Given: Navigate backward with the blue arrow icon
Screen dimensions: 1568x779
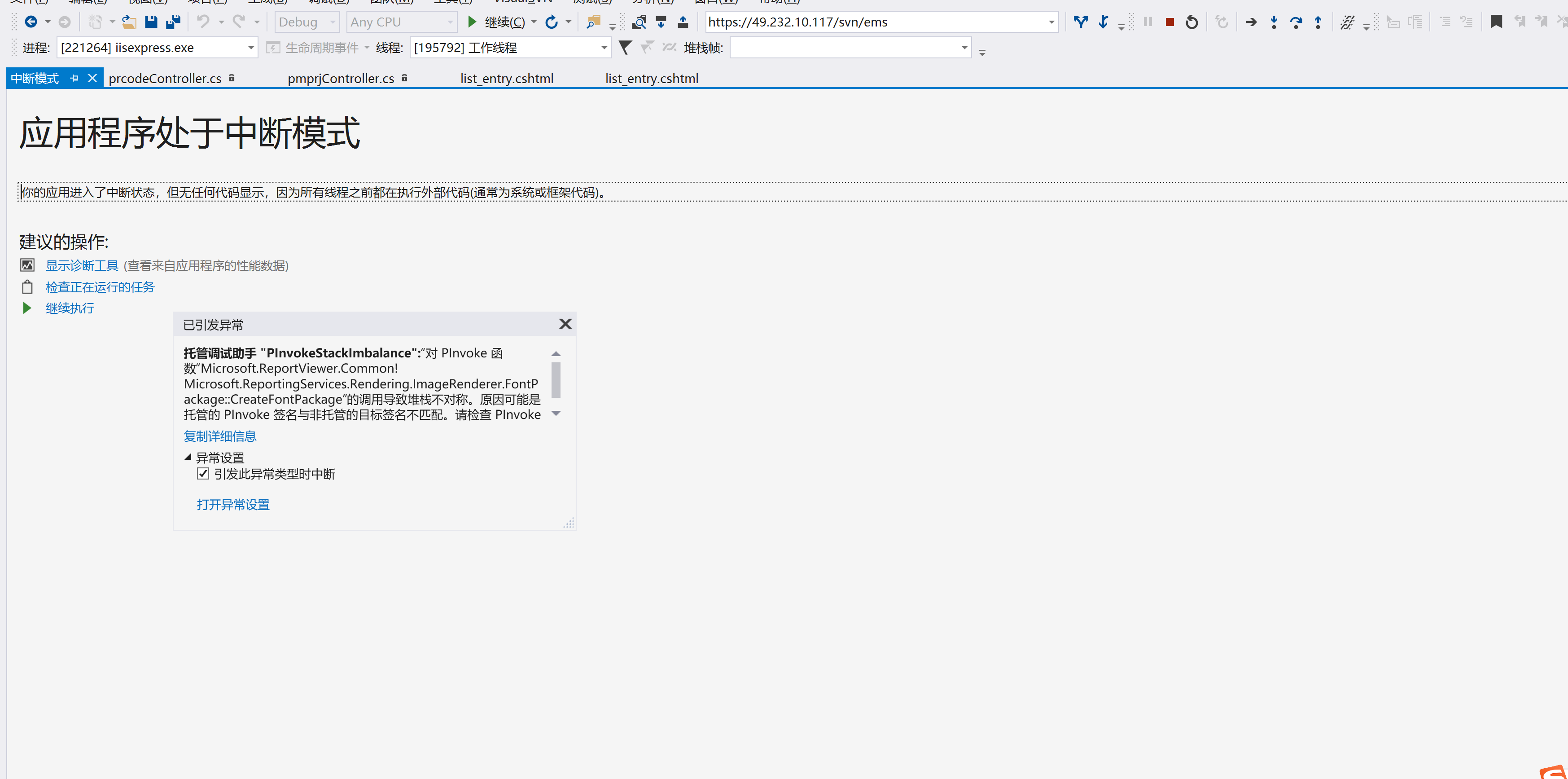Looking at the screenshot, I should (31, 22).
